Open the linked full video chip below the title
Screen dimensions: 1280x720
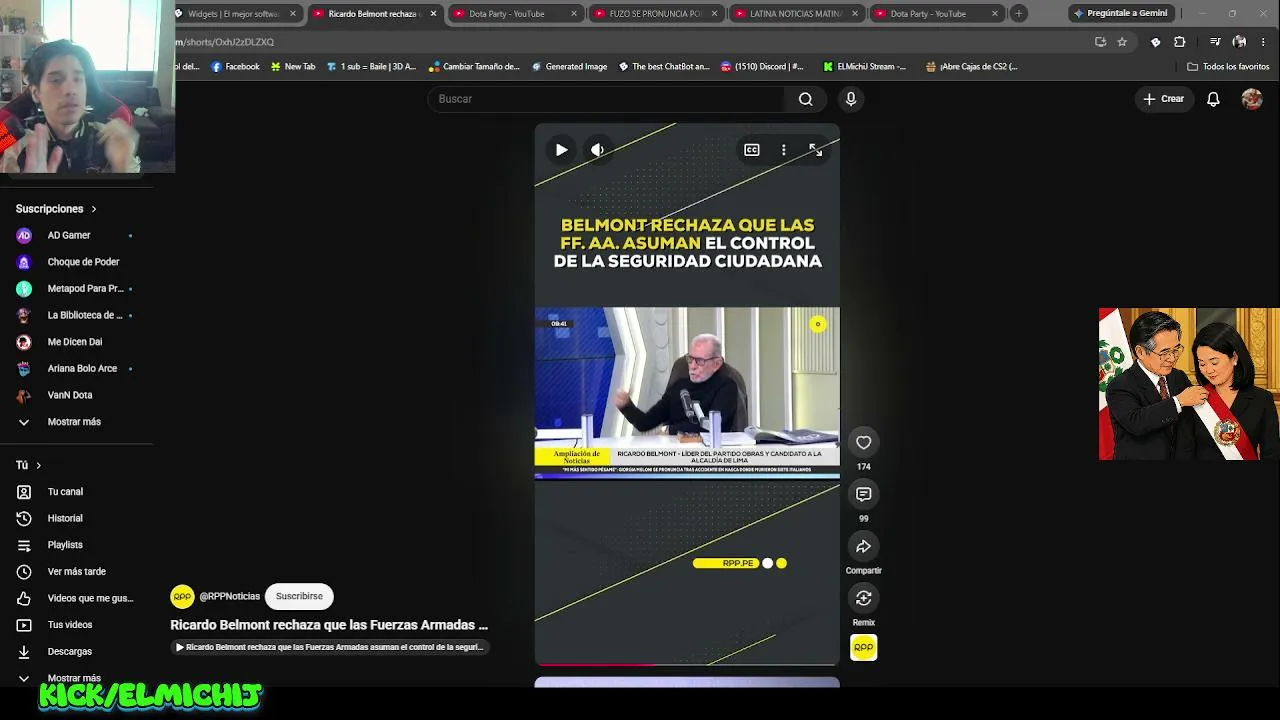pyautogui.click(x=330, y=647)
